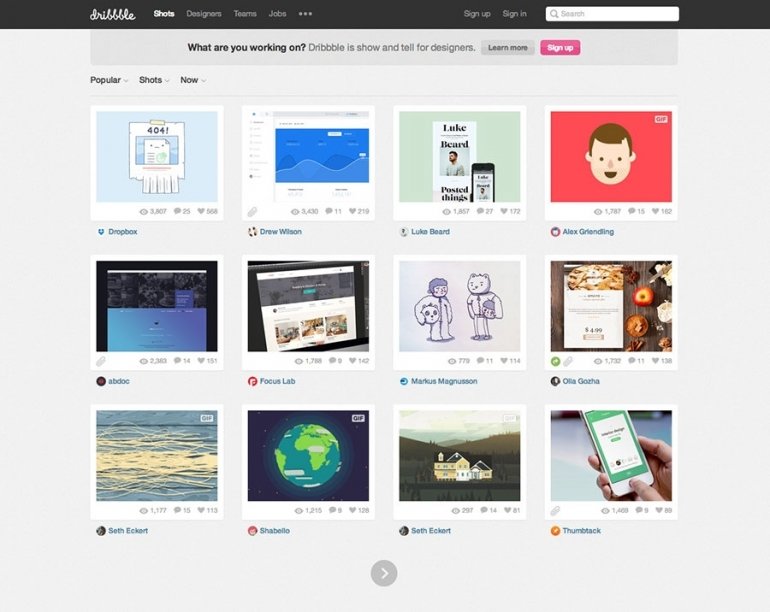Go to the next page arrow
This screenshot has height=612, width=770.
tap(384, 573)
